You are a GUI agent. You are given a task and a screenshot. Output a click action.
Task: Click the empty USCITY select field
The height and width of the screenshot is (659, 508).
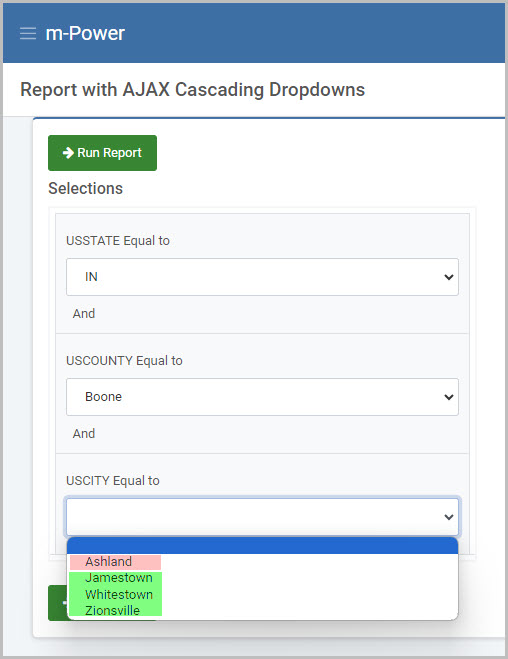[262, 517]
